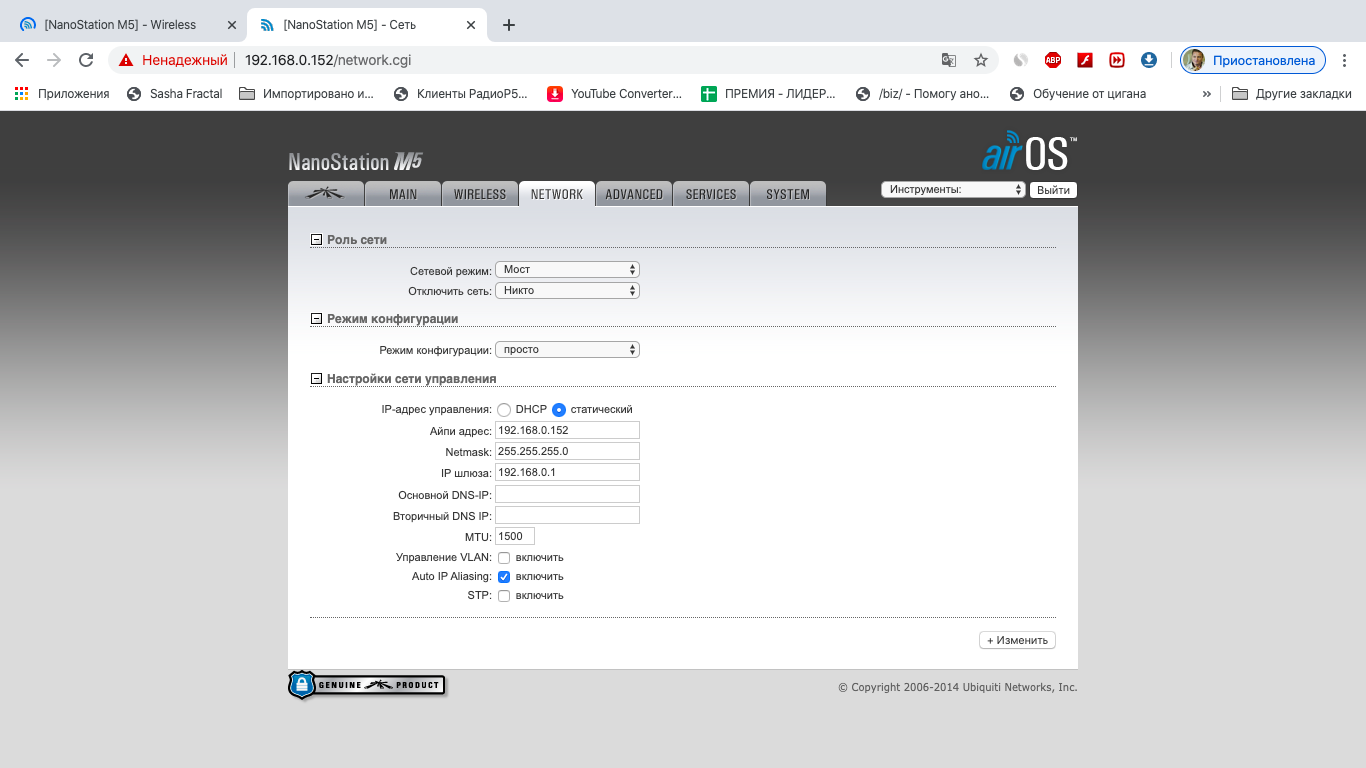Close the NanoStation M5 Сеть browser tab

tap(471, 25)
